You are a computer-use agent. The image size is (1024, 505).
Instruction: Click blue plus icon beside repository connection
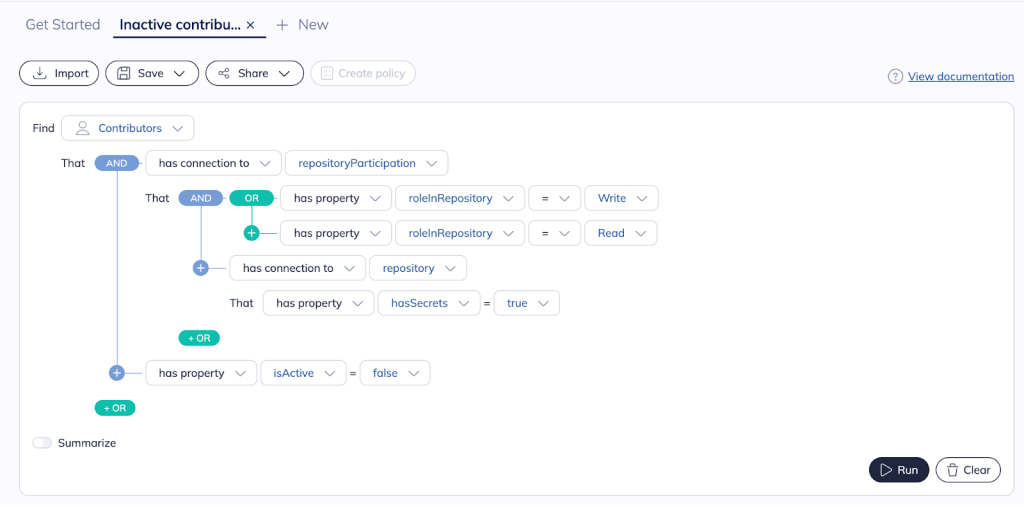click(200, 268)
